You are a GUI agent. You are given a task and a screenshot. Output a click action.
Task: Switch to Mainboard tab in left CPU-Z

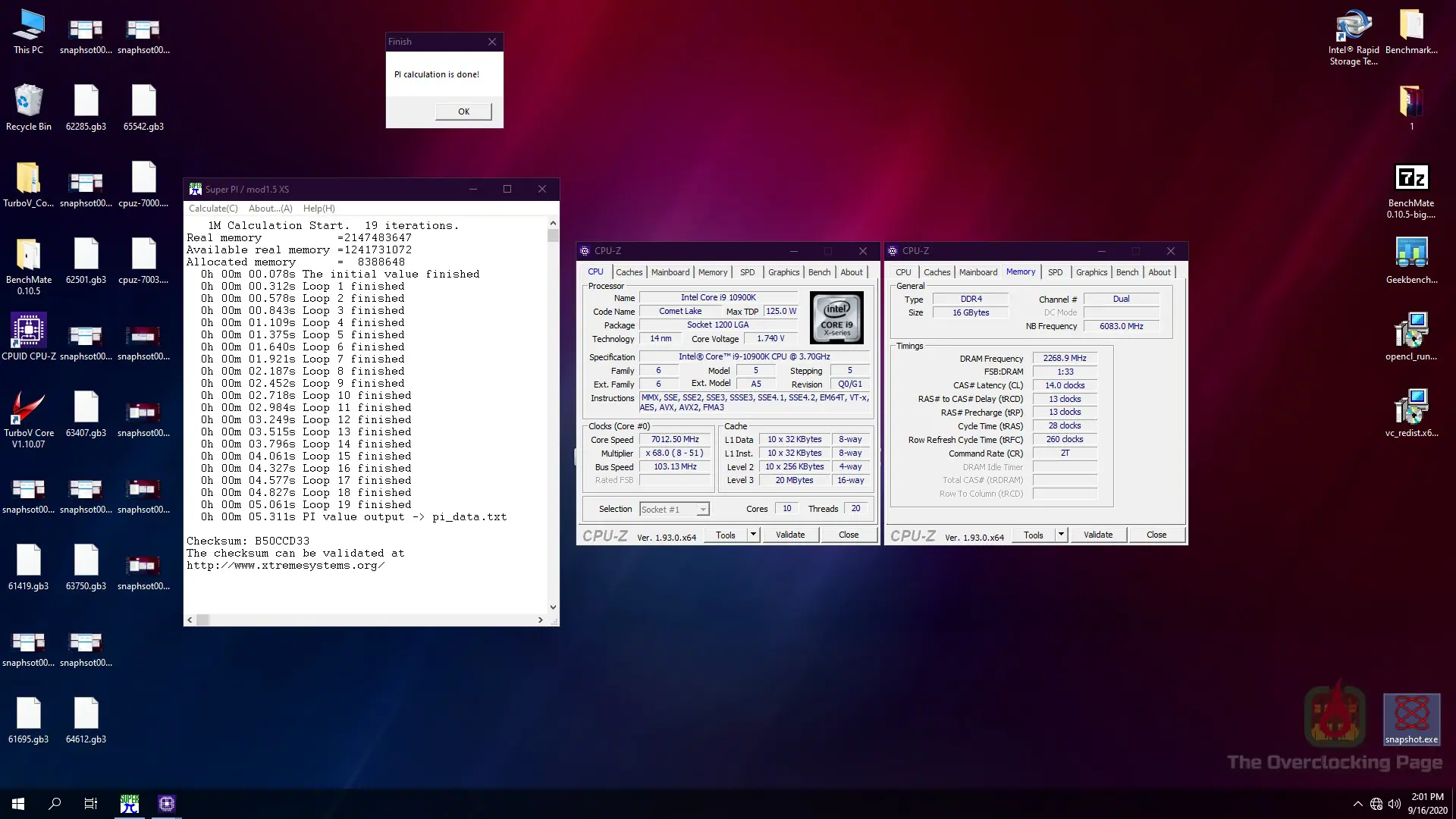pos(670,272)
